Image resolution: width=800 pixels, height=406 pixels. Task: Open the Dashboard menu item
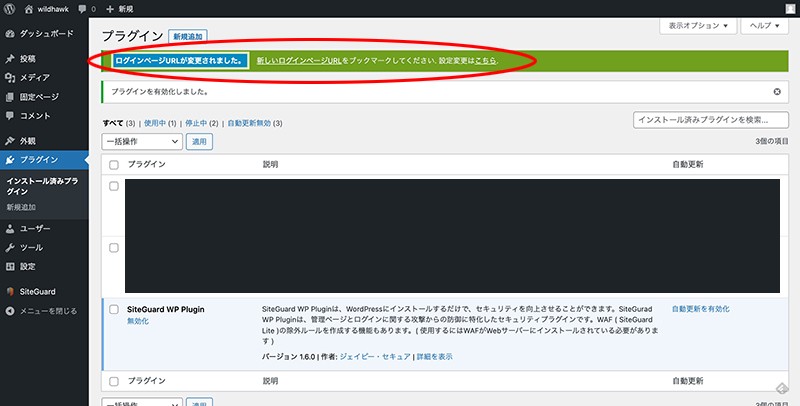[x=40, y=33]
